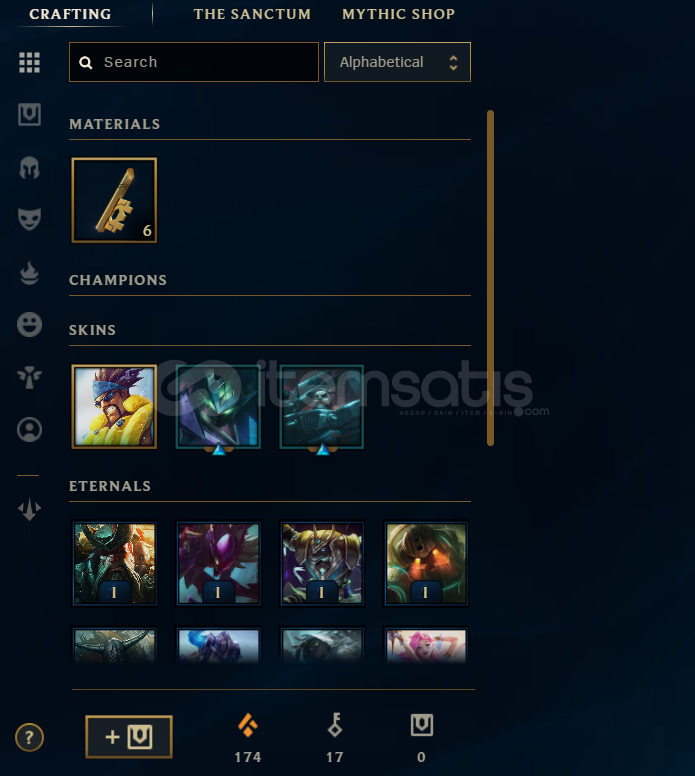Image resolution: width=695 pixels, height=776 pixels.
Task: Click the add chest purchase button
Action: (x=129, y=737)
